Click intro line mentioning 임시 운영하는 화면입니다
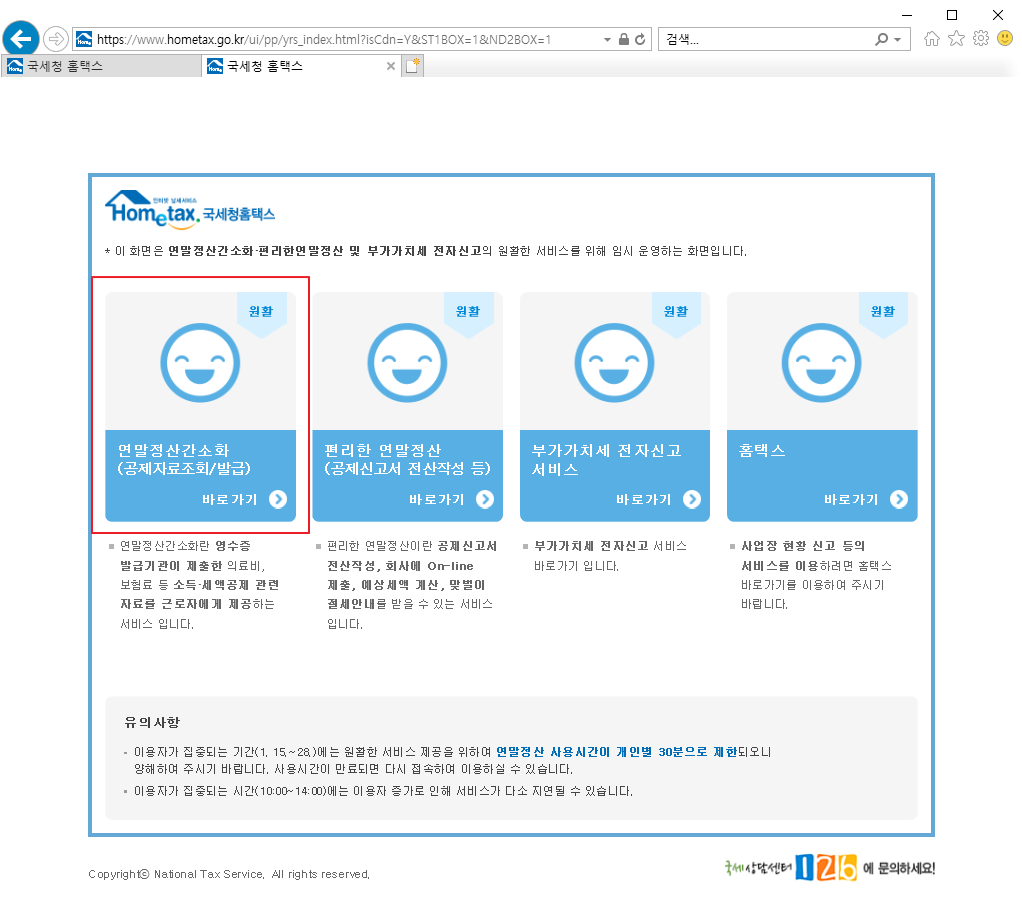Viewport: 1022px width, 898px height. pos(426,251)
